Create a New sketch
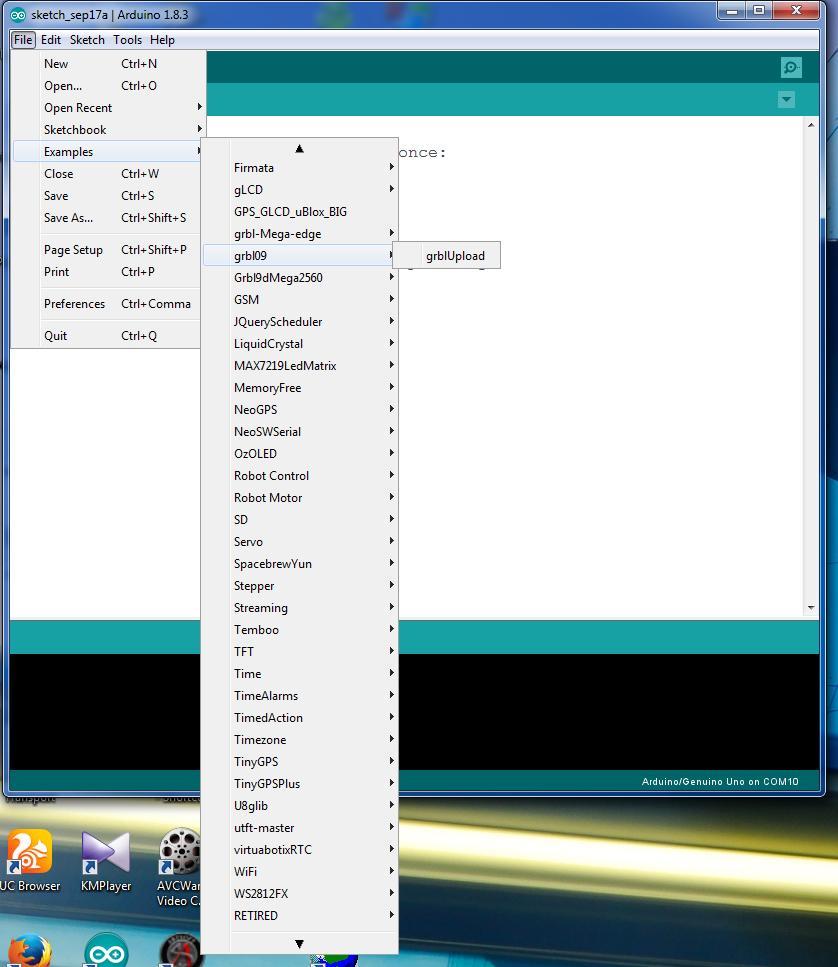 pyautogui.click(x=109, y=64)
